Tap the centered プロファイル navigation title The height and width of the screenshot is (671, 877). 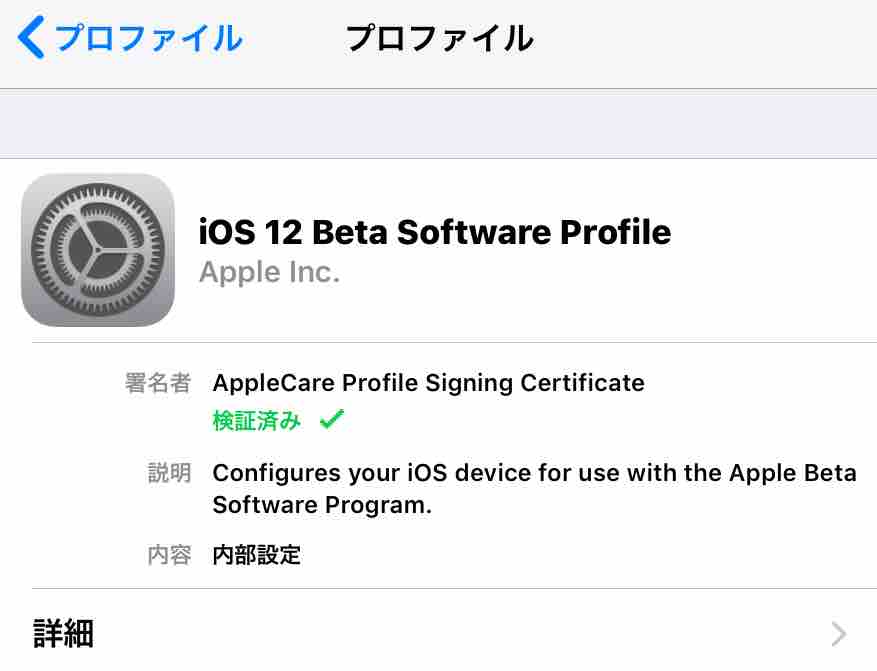pos(439,39)
